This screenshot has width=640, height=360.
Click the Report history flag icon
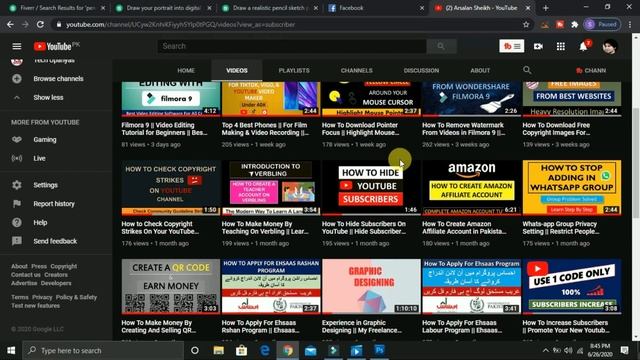17,204
